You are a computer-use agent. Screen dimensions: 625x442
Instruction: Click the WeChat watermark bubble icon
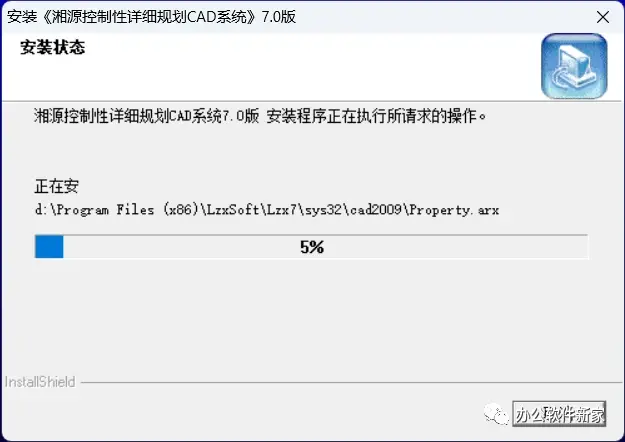[x=496, y=414]
